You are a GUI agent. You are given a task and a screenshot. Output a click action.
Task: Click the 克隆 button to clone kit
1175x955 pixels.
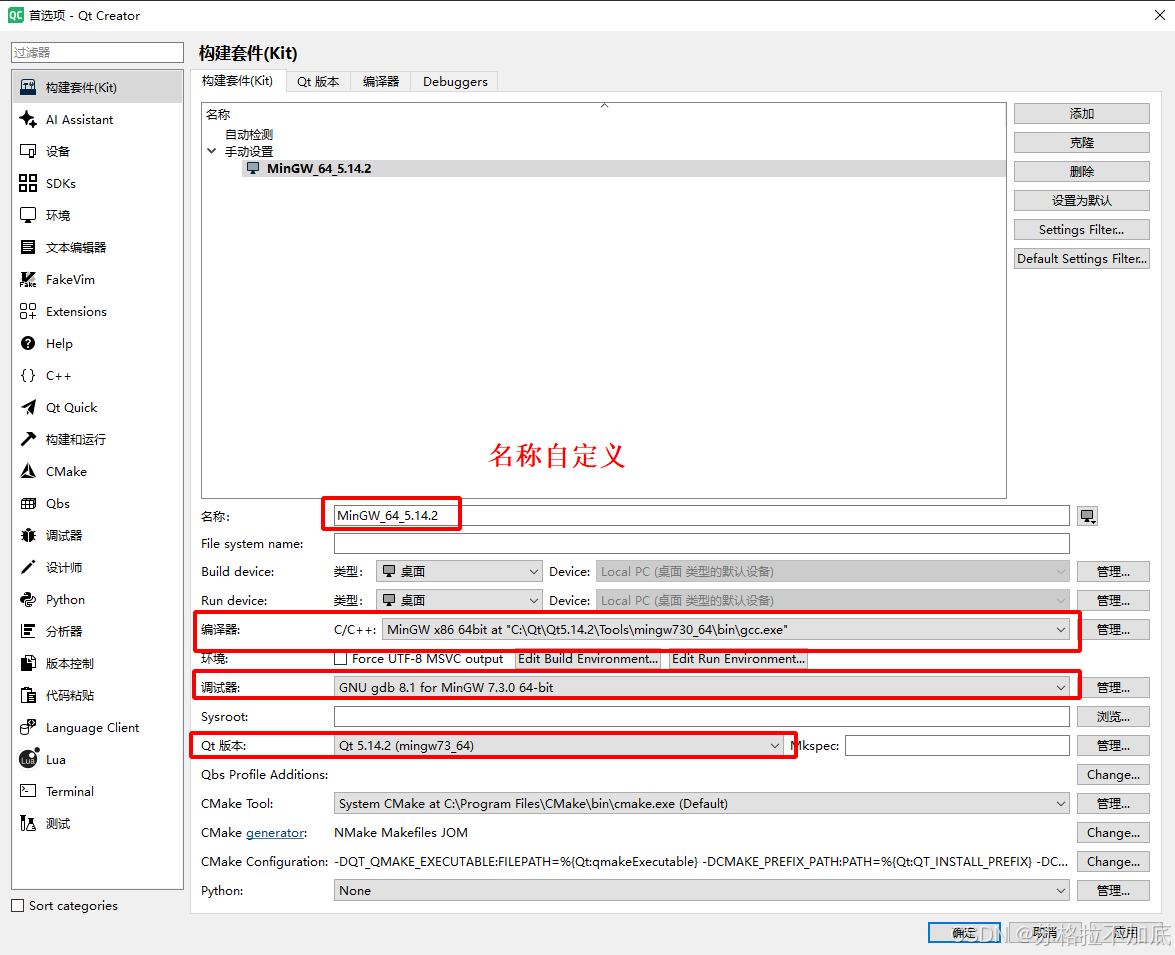1081,143
